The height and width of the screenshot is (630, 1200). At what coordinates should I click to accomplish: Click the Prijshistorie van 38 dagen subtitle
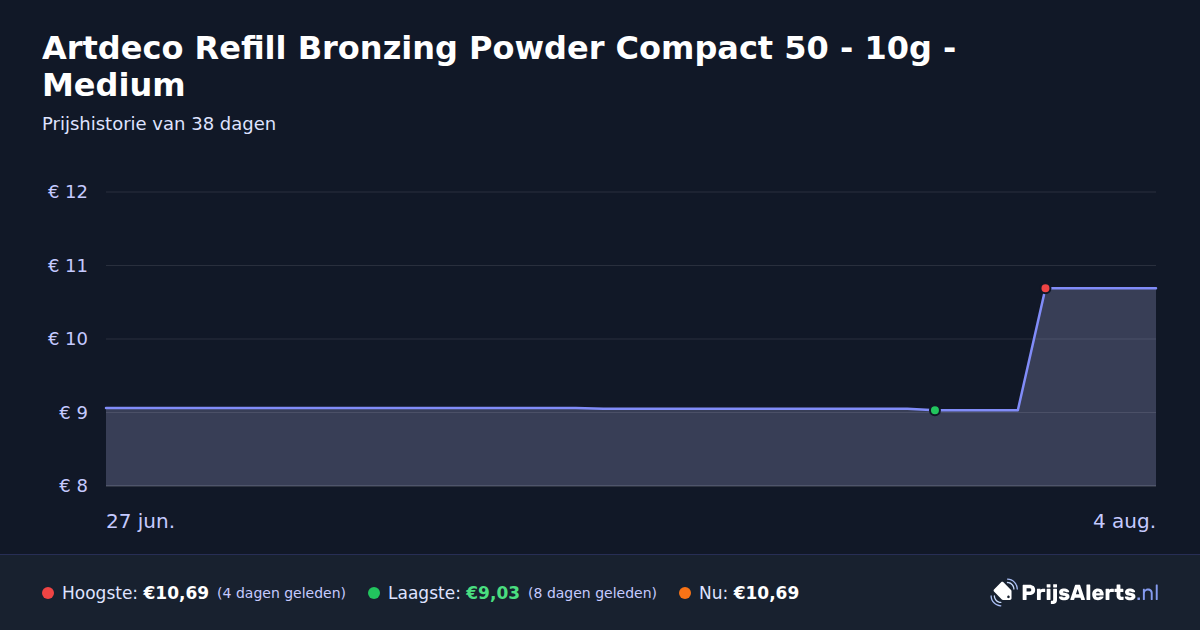(159, 124)
